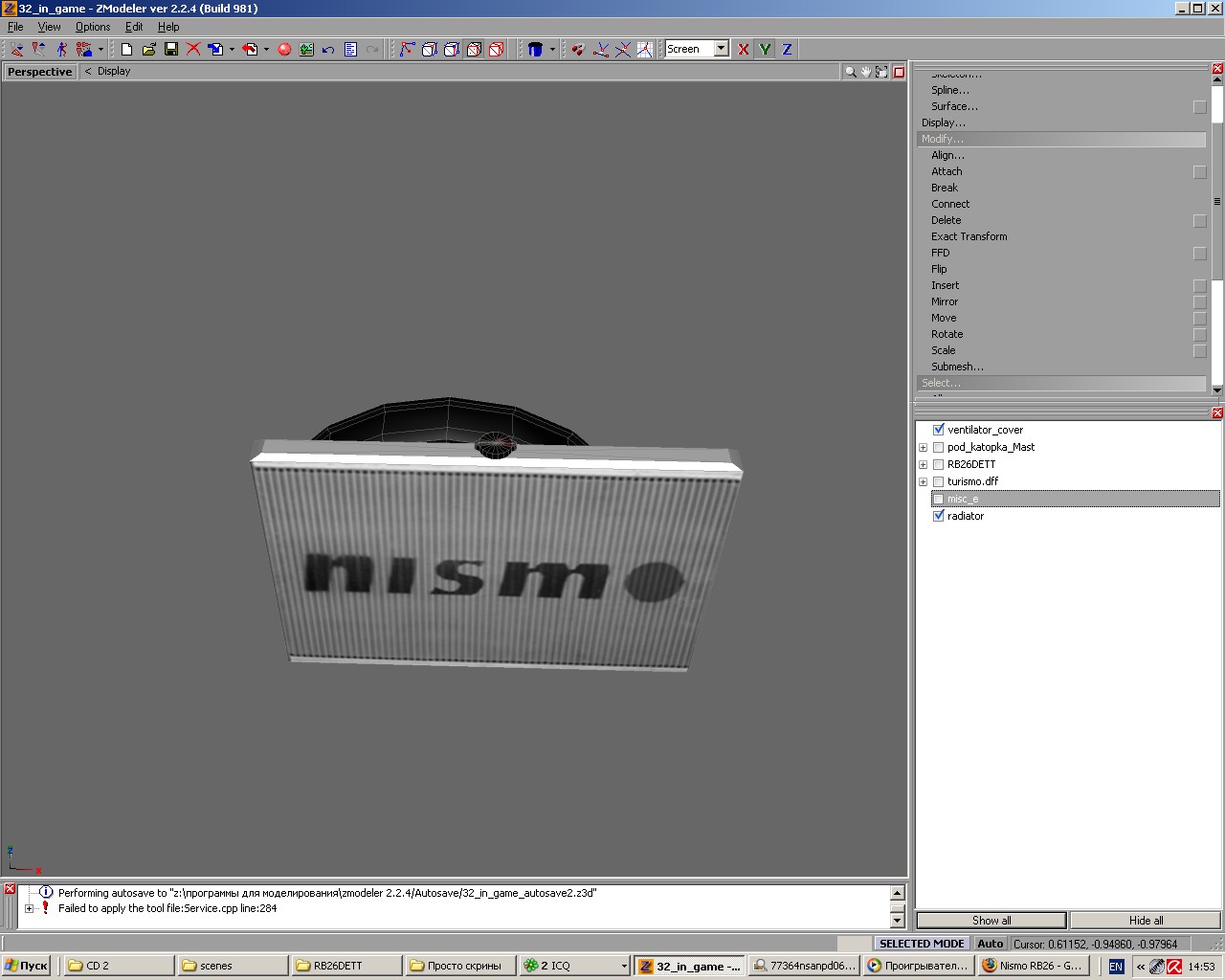The height and width of the screenshot is (980, 1225).
Task: Toggle the X axis button
Action: (x=744, y=49)
